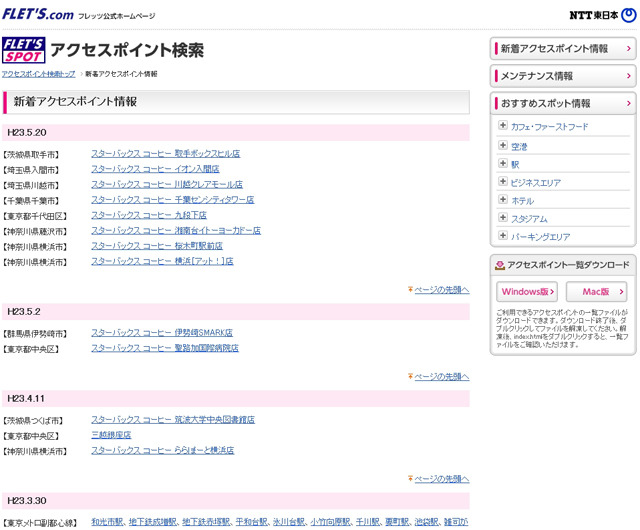Open 要町駅 station link
Image resolution: width=640 pixels, height=530 pixels.
point(397,522)
